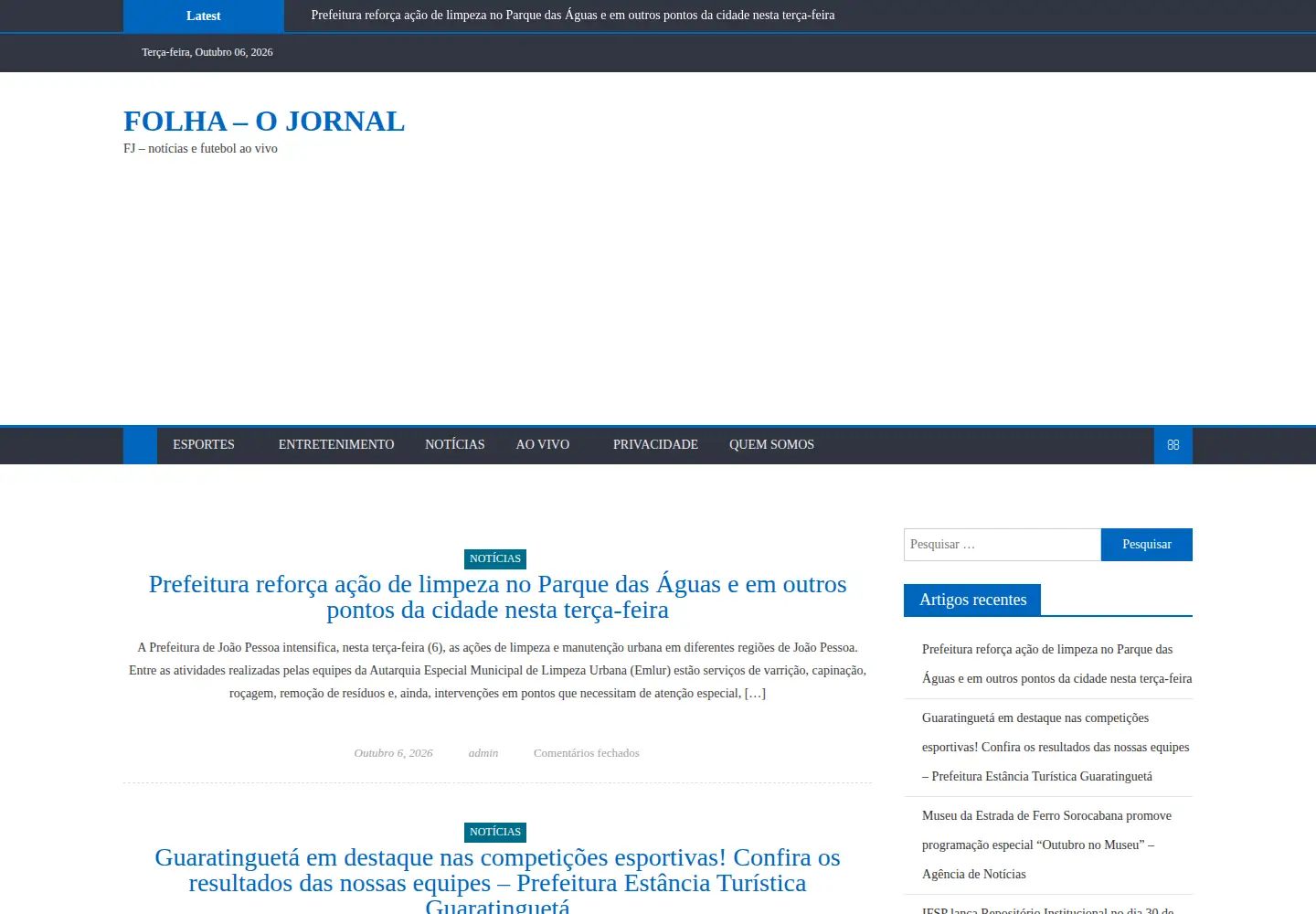
Task: Open the sidebar link for Museu da Estrada de Ferro Sorocabana
Action: (1046, 845)
